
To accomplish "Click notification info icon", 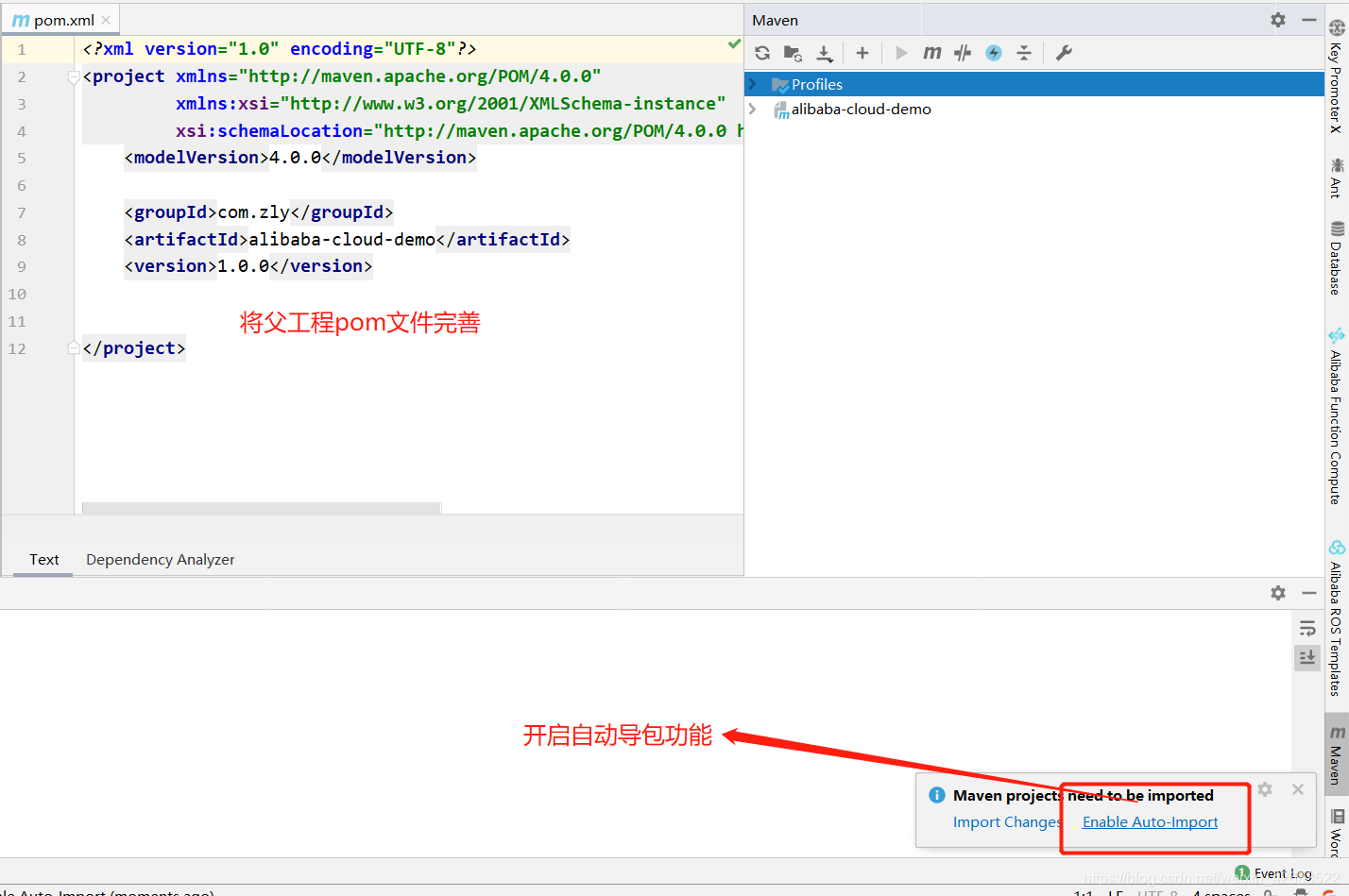I will 937,795.
